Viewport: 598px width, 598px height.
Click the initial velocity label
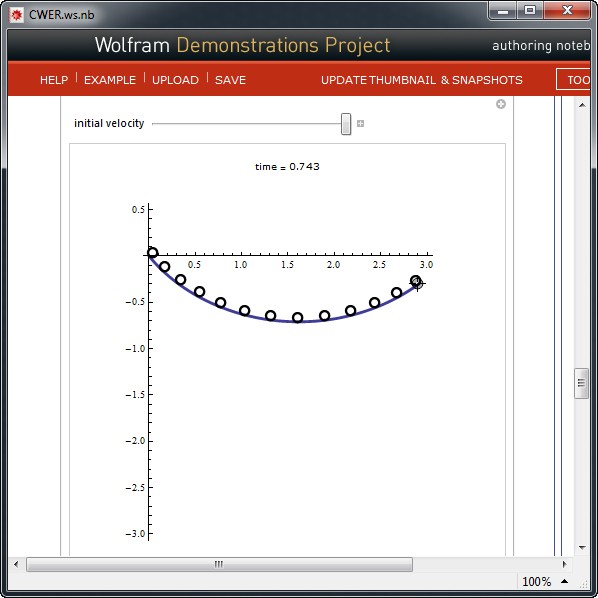[x=109, y=123]
